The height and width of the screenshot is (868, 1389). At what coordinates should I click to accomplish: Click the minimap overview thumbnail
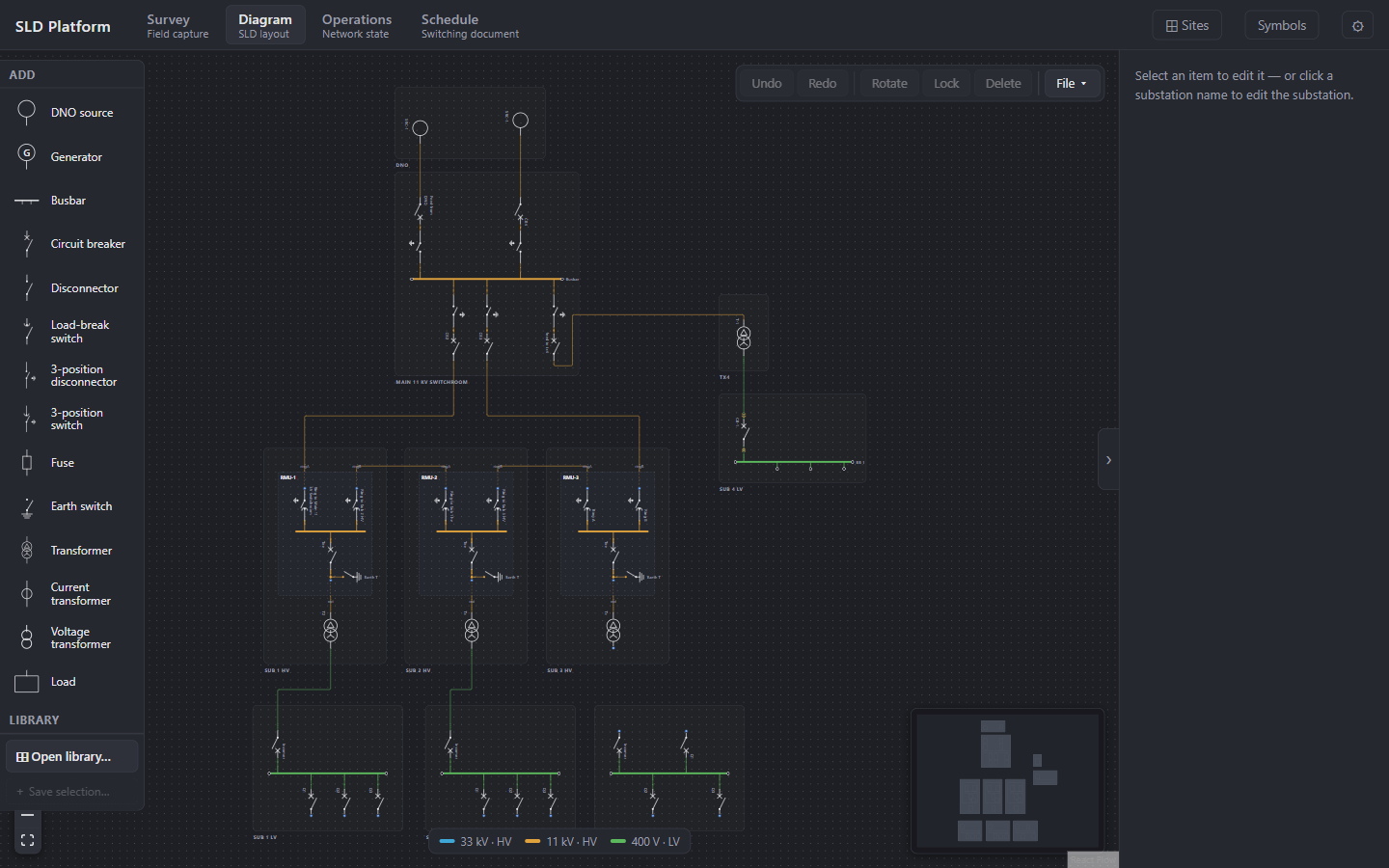pos(1007,781)
